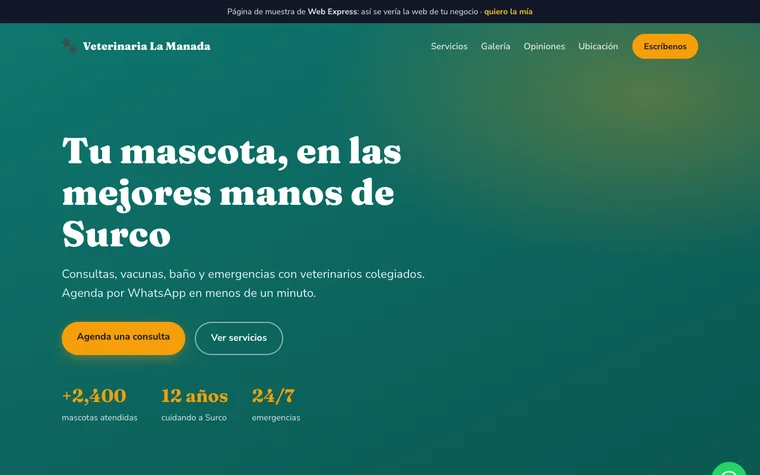Click the Ver servicios button
Screen dimensions: 760x475
(238, 338)
